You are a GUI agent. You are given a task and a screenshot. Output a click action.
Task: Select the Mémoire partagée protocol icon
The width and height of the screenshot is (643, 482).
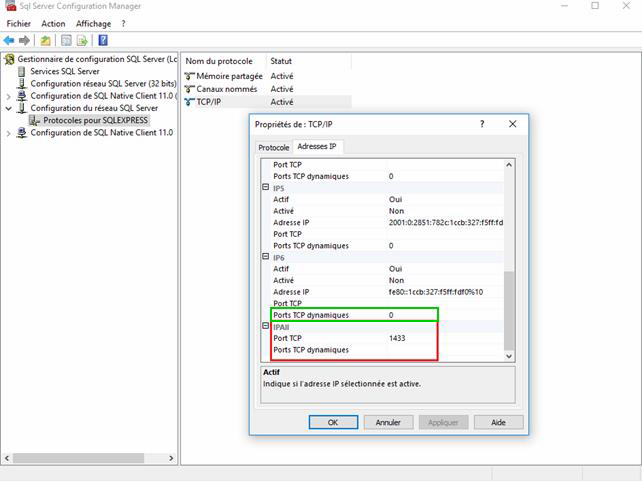click(x=190, y=76)
